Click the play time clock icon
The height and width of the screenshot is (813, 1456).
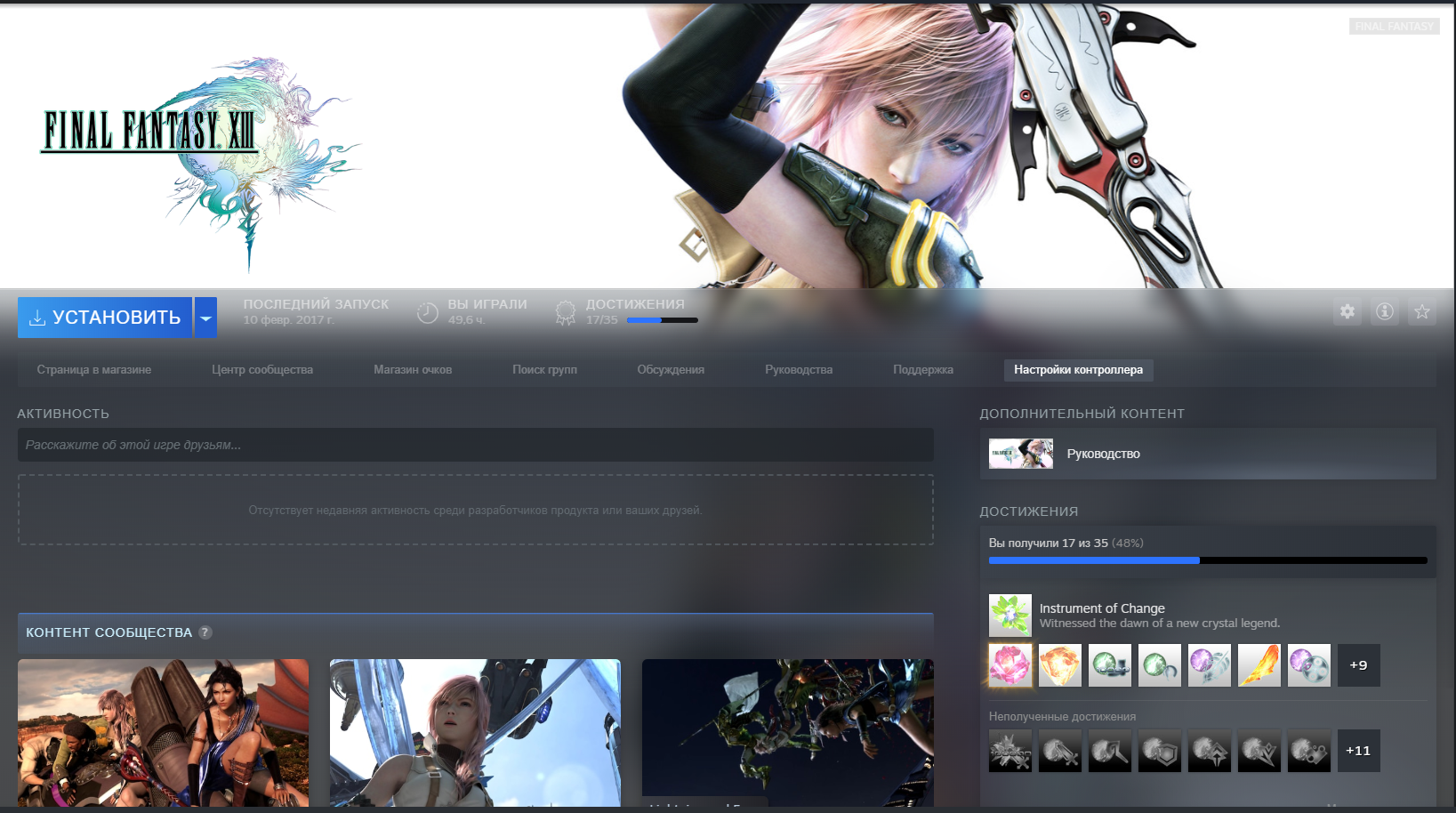(428, 312)
